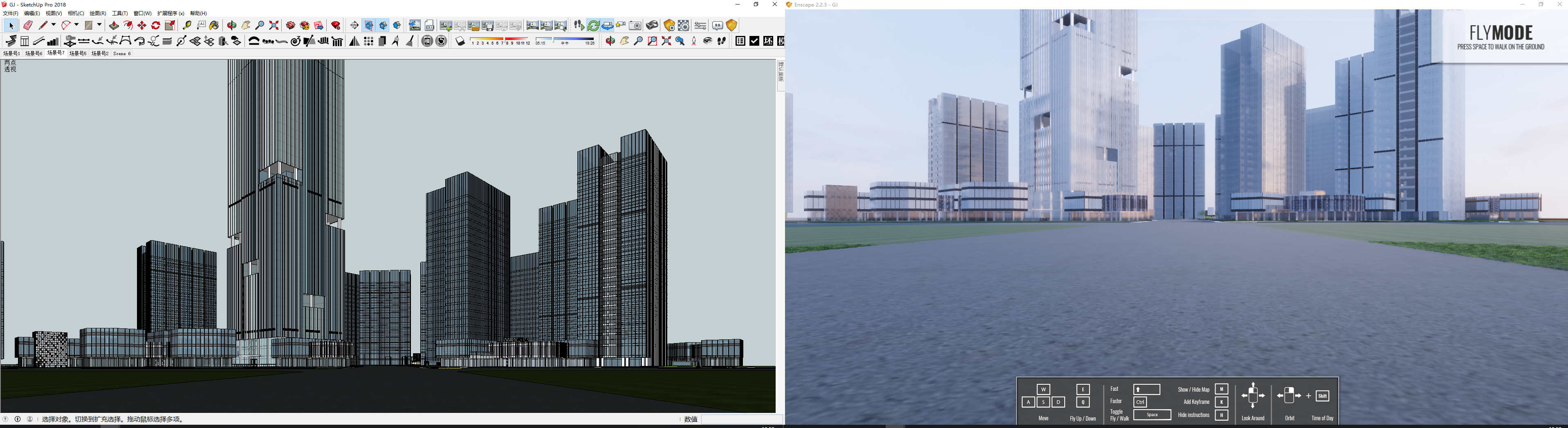Select the Offset tool
1568x428 pixels.
[x=128, y=26]
